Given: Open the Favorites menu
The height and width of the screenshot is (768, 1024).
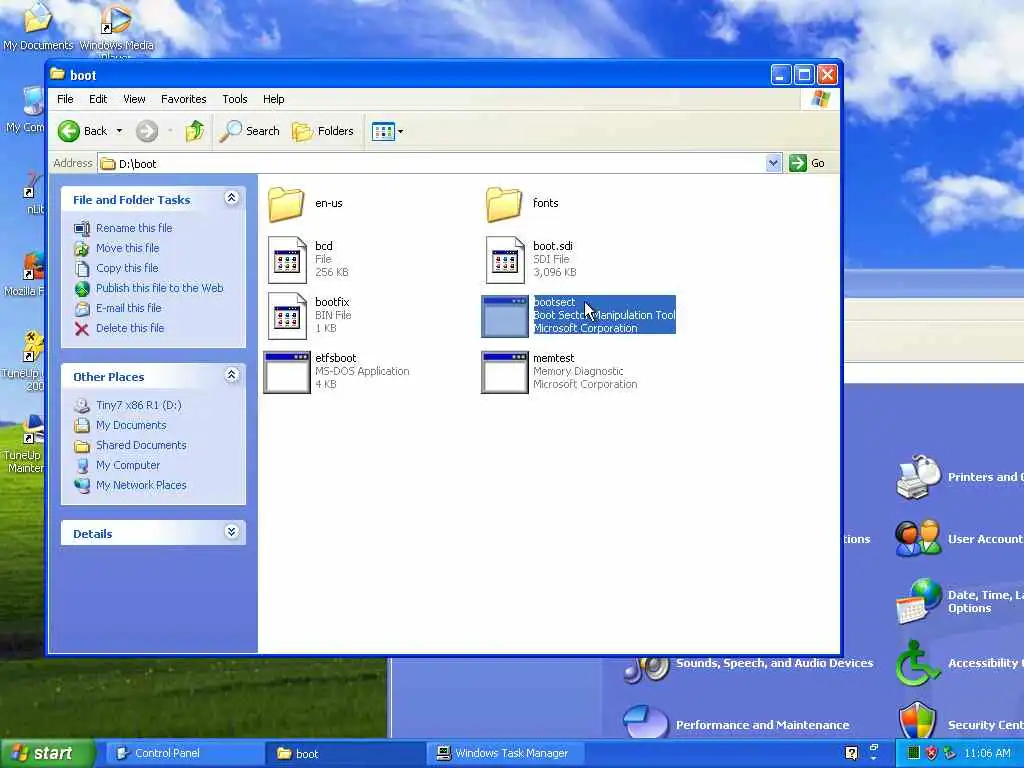Looking at the screenshot, I should (184, 99).
